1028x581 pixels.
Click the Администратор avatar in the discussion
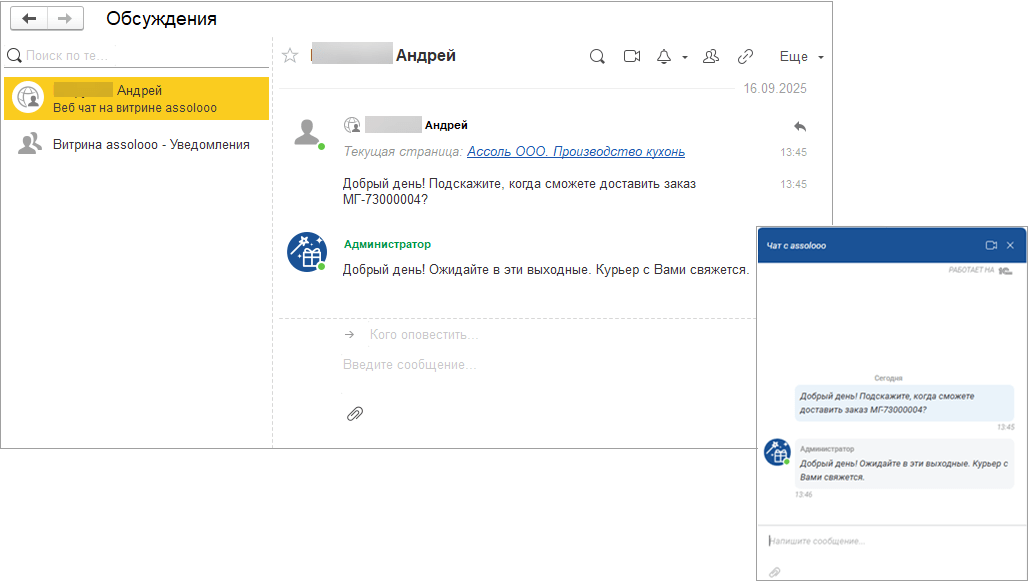(307, 251)
